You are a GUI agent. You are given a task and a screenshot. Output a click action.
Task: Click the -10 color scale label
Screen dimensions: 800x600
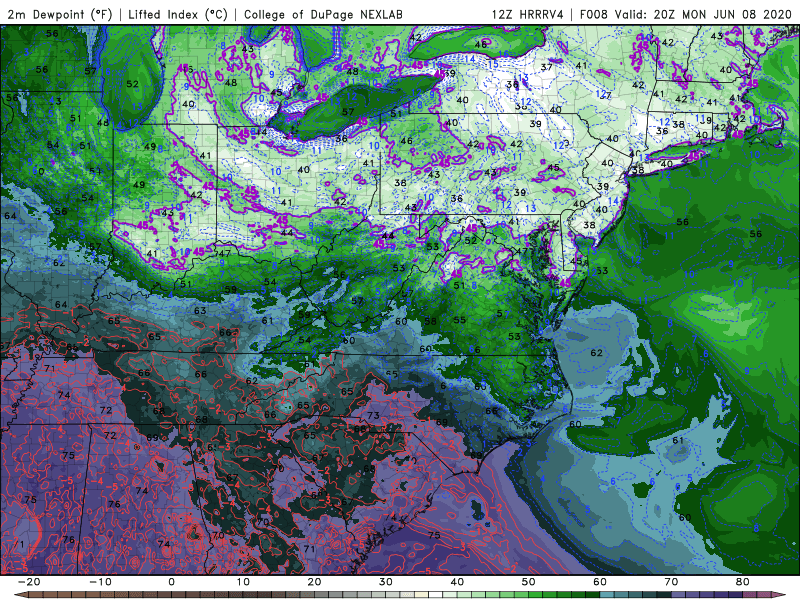[x=100, y=582]
